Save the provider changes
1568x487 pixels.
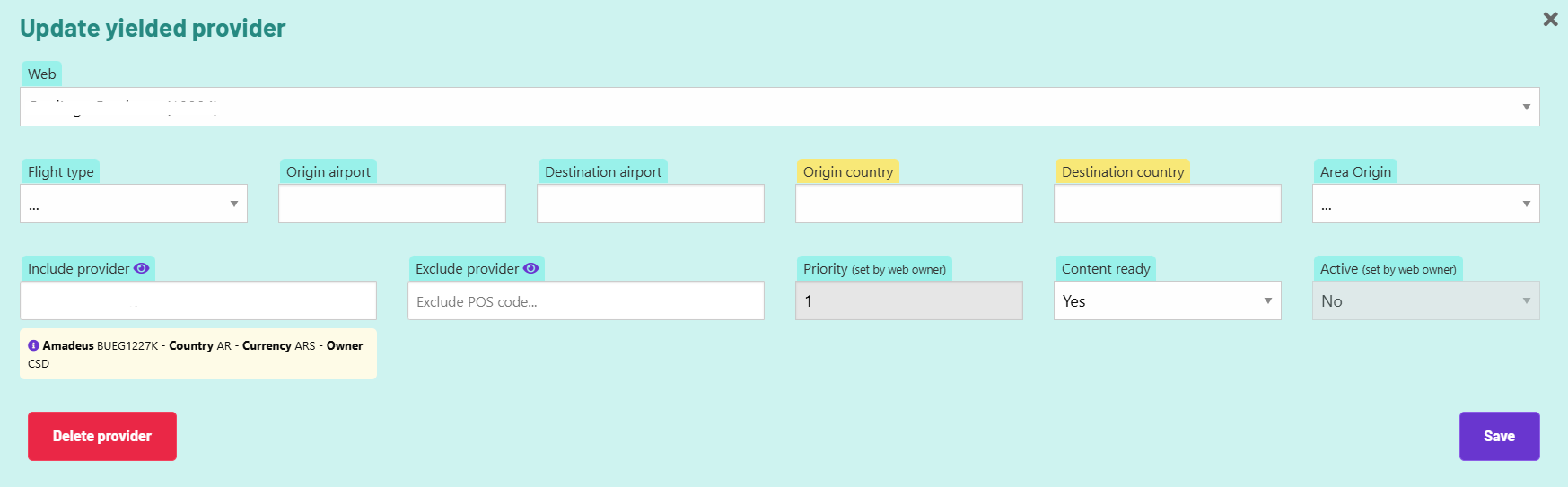(1499, 436)
